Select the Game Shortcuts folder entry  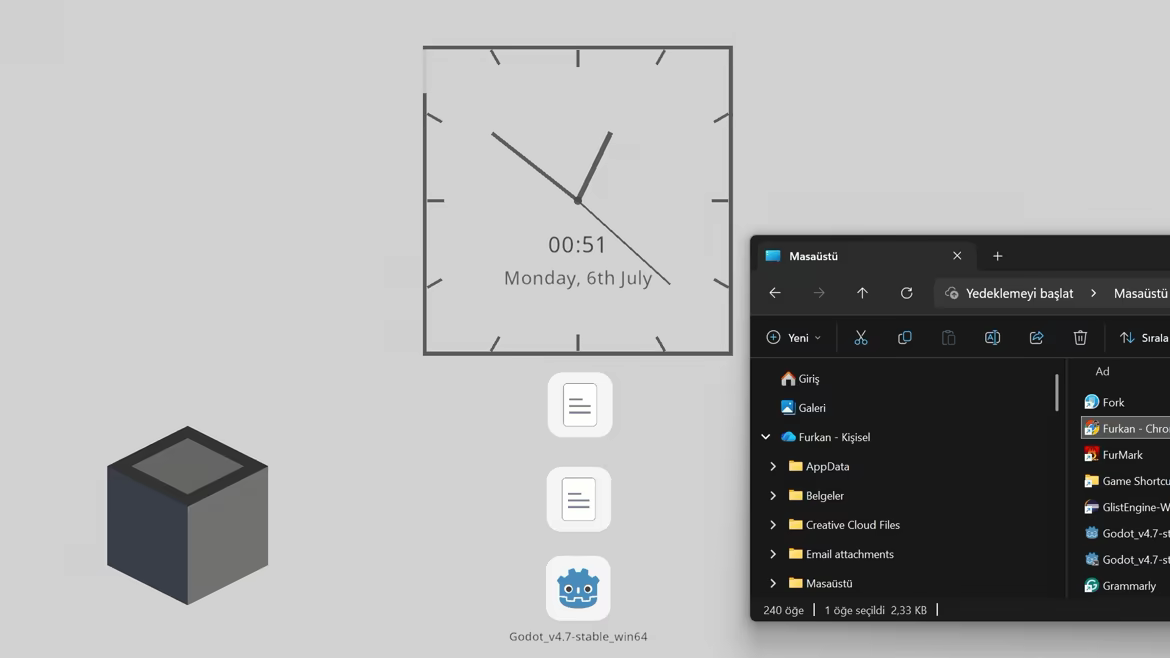pos(1126,481)
